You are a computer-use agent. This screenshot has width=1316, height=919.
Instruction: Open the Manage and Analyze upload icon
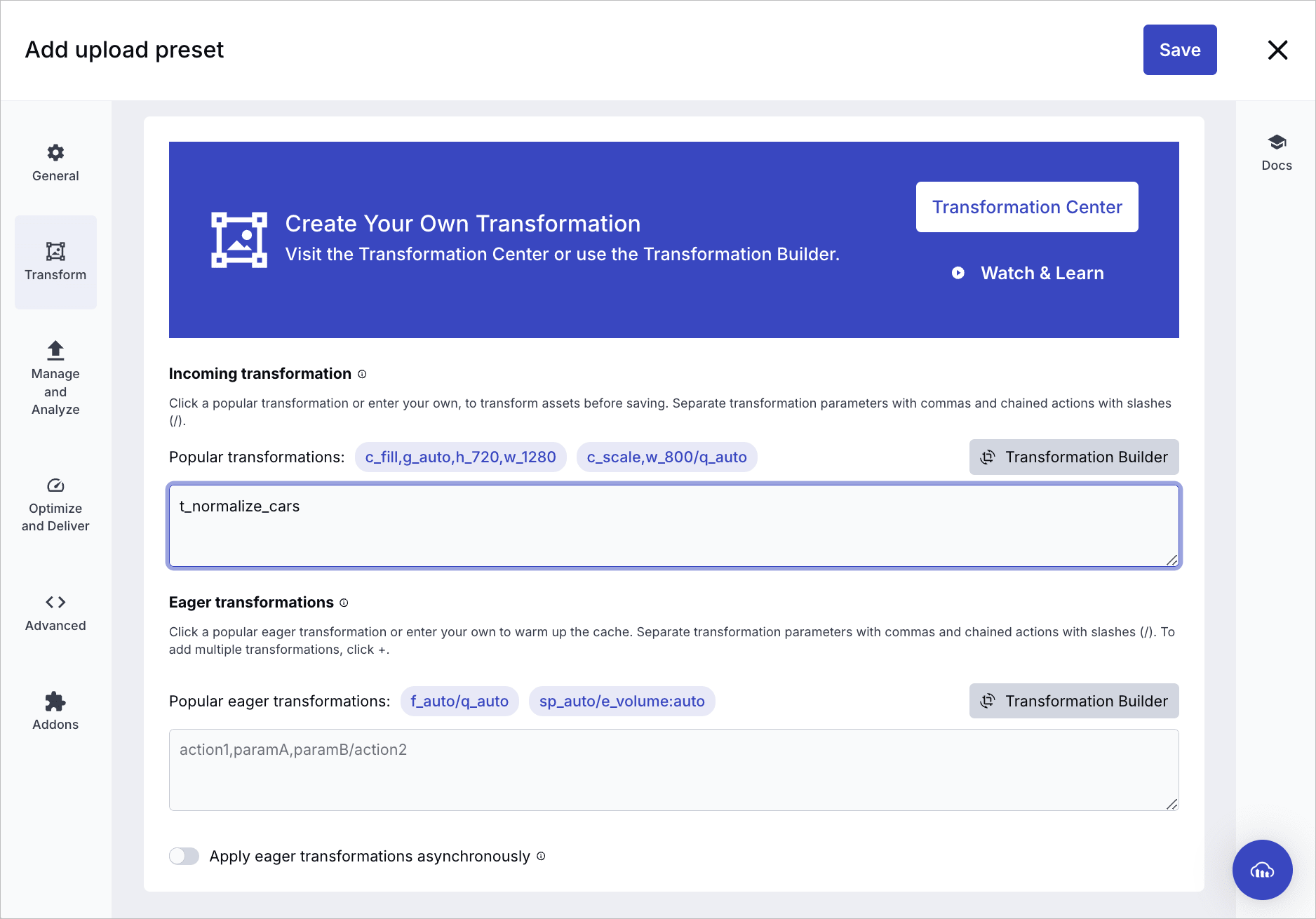tap(55, 351)
